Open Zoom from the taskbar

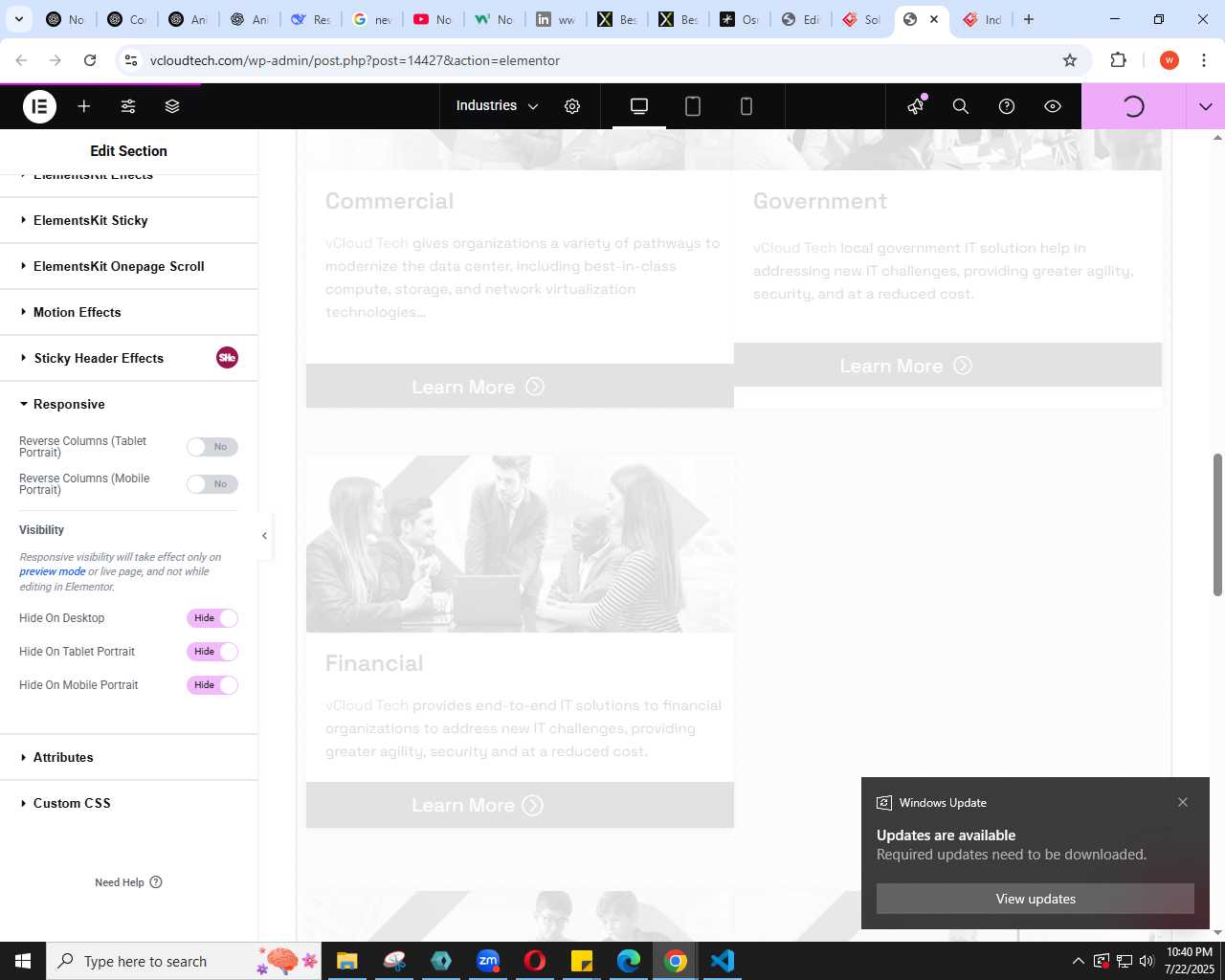tap(488, 961)
